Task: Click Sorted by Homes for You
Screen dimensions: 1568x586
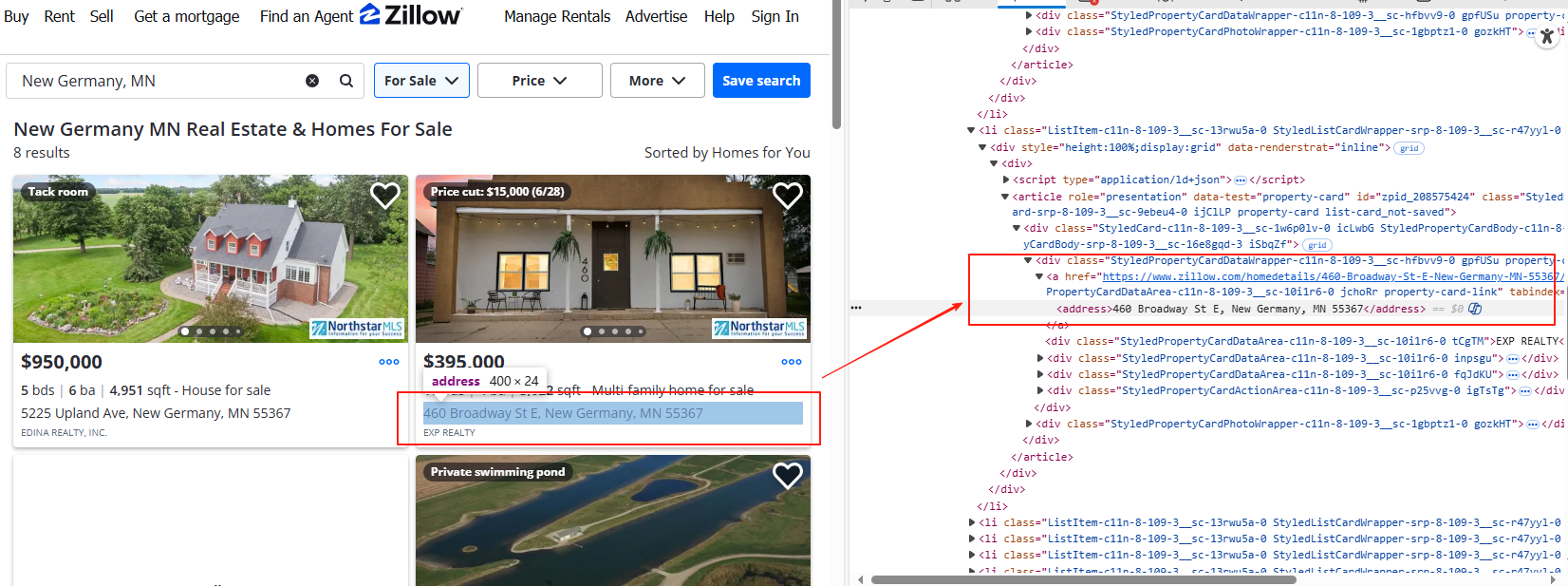Action: (x=727, y=153)
